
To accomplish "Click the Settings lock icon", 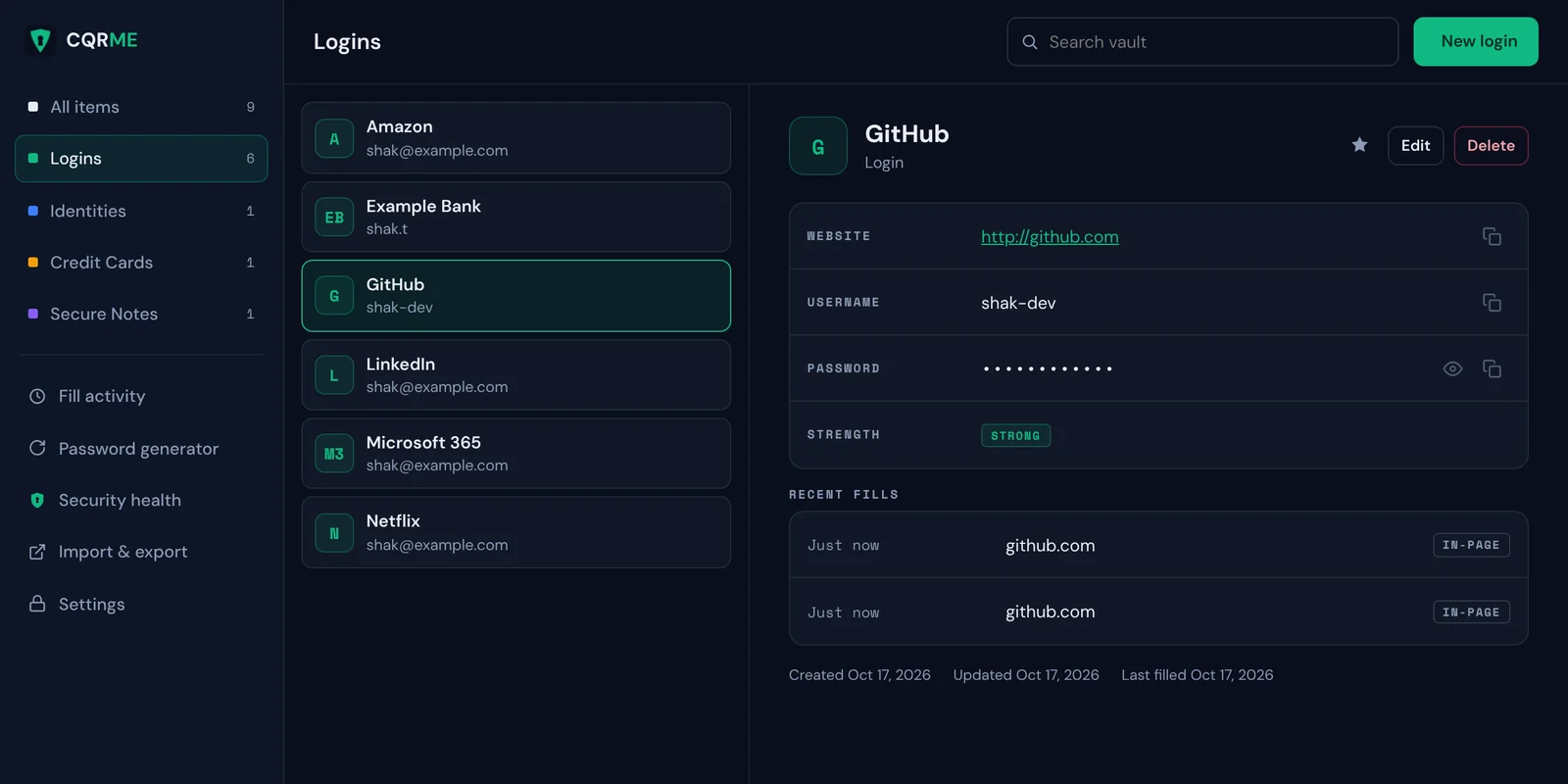I will click(37, 604).
